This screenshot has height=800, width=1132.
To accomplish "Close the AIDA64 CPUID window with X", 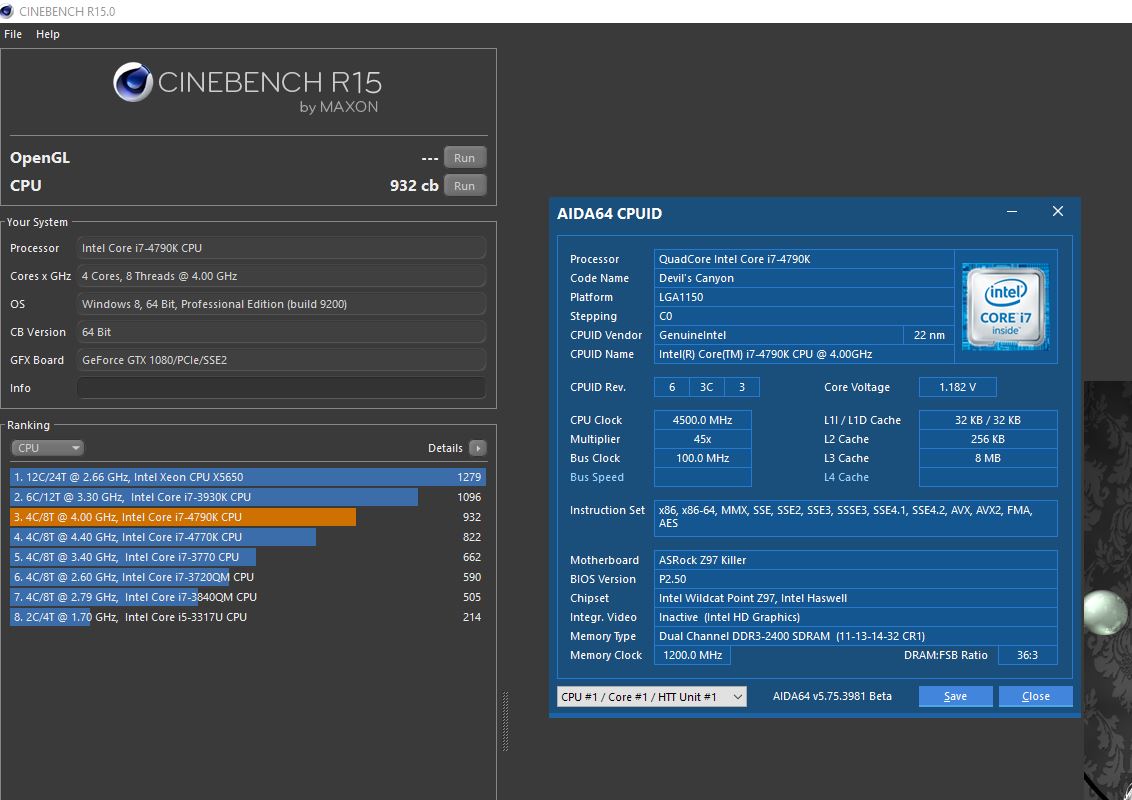I will click(1058, 211).
